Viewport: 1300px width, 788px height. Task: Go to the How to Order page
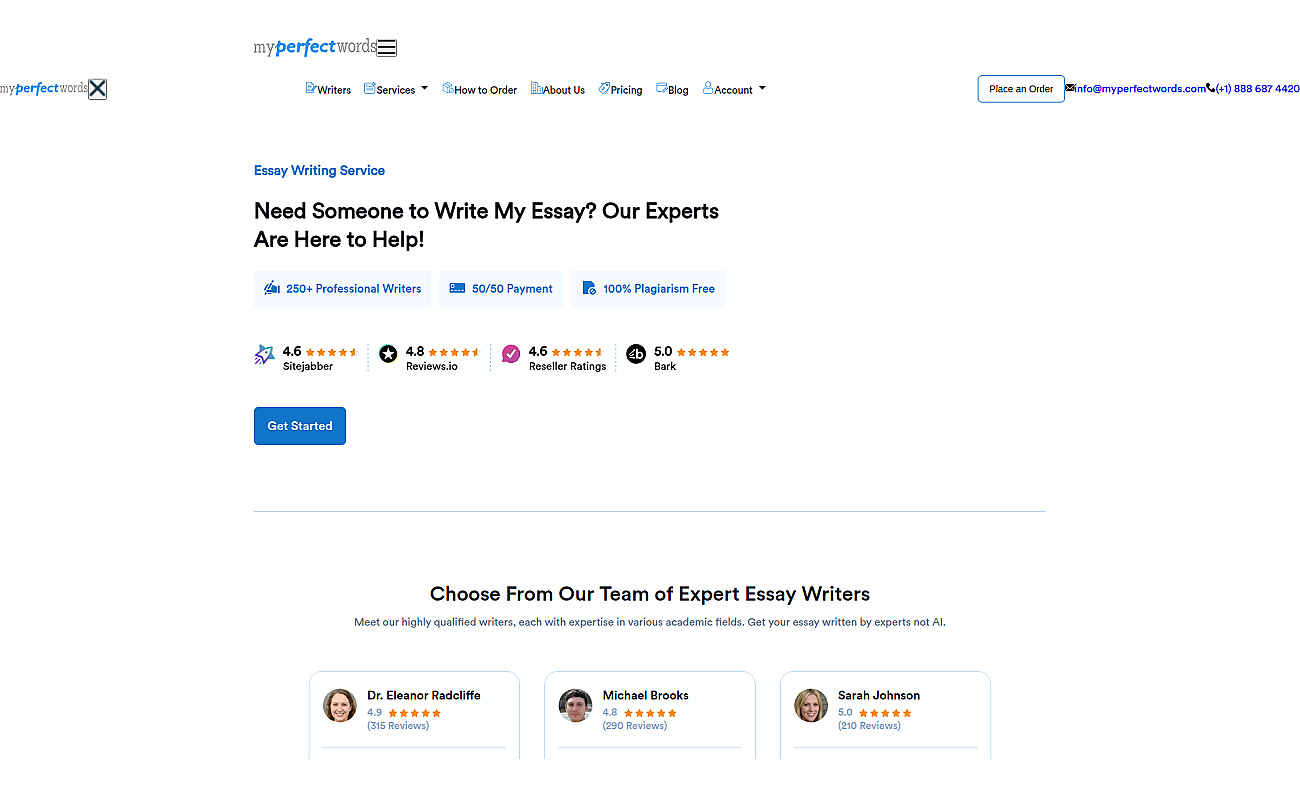pos(480,89)
